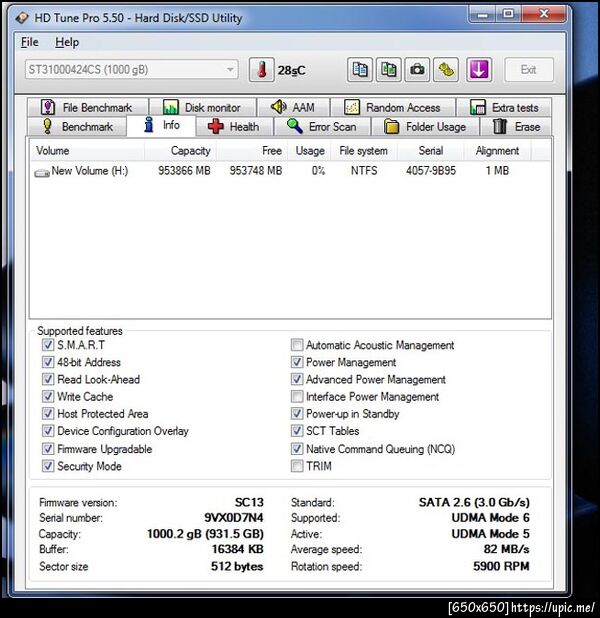Switch to the Random Access tab
Screen dimensions: 600x618
(x=393, y=107)
